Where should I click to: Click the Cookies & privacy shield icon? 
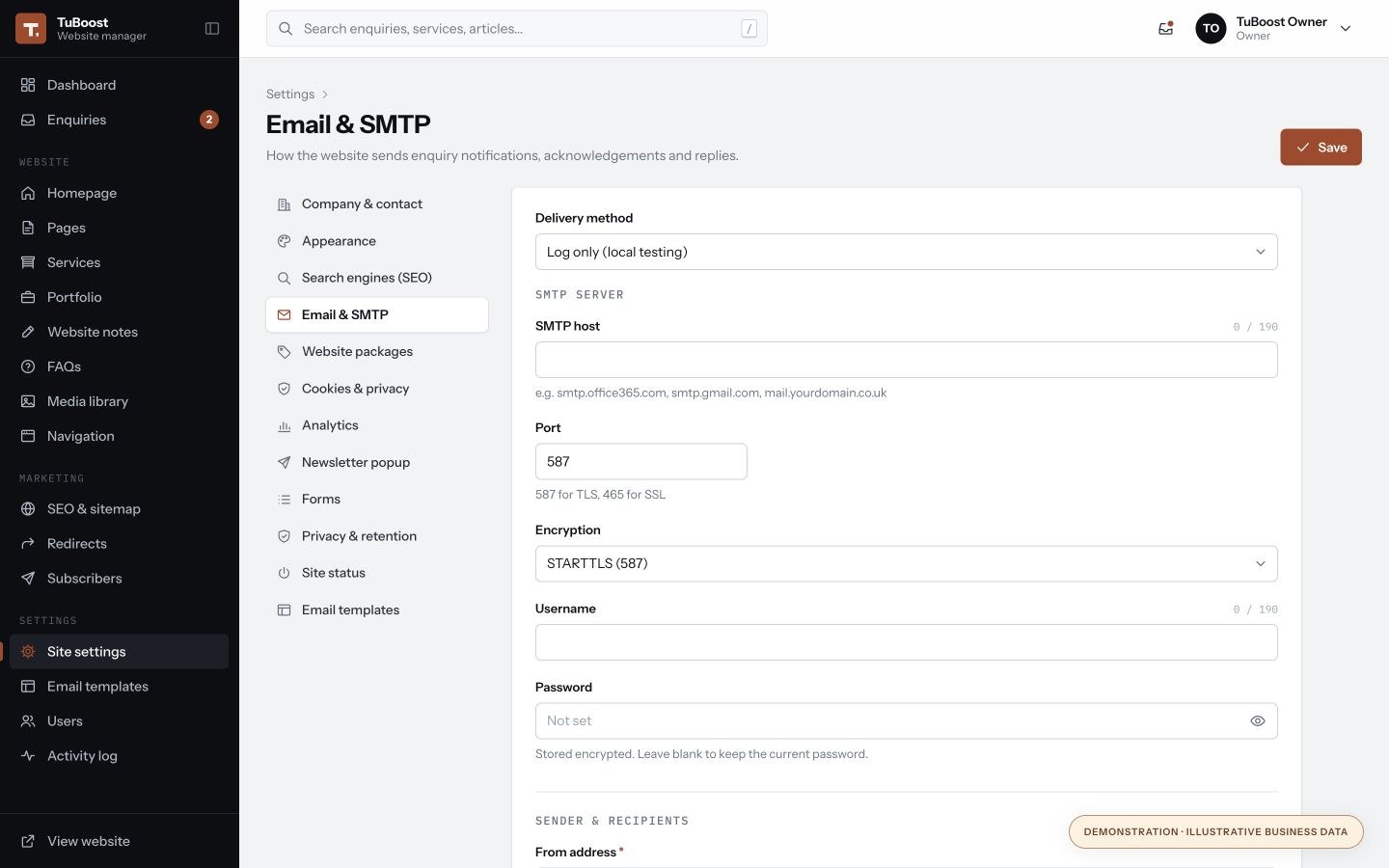(284, 389)
